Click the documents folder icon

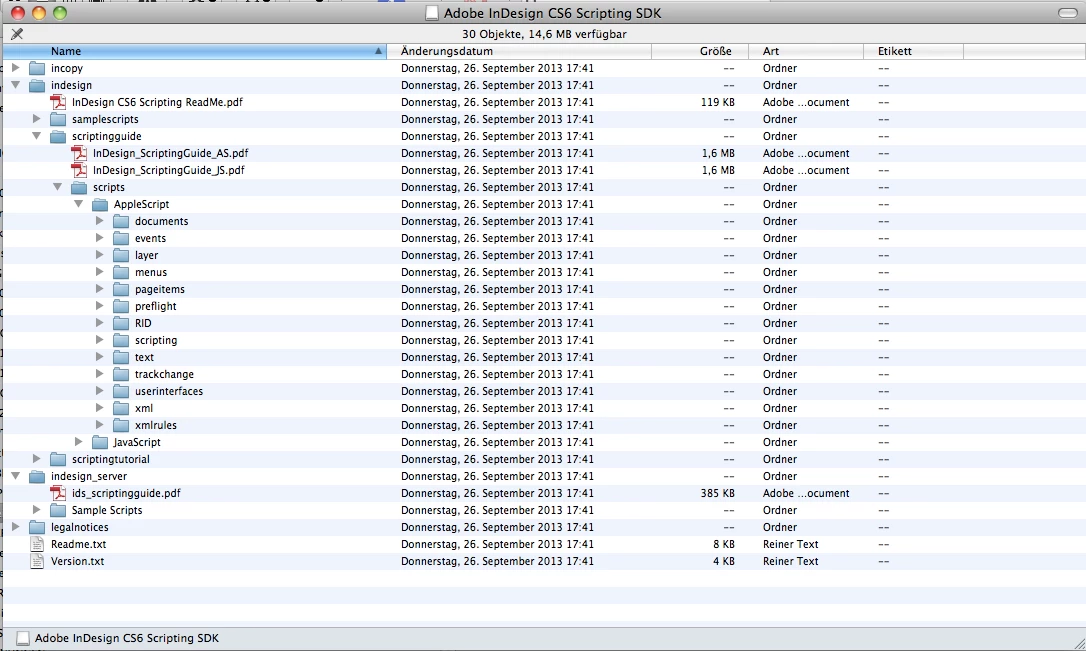[x=121, y=221]
